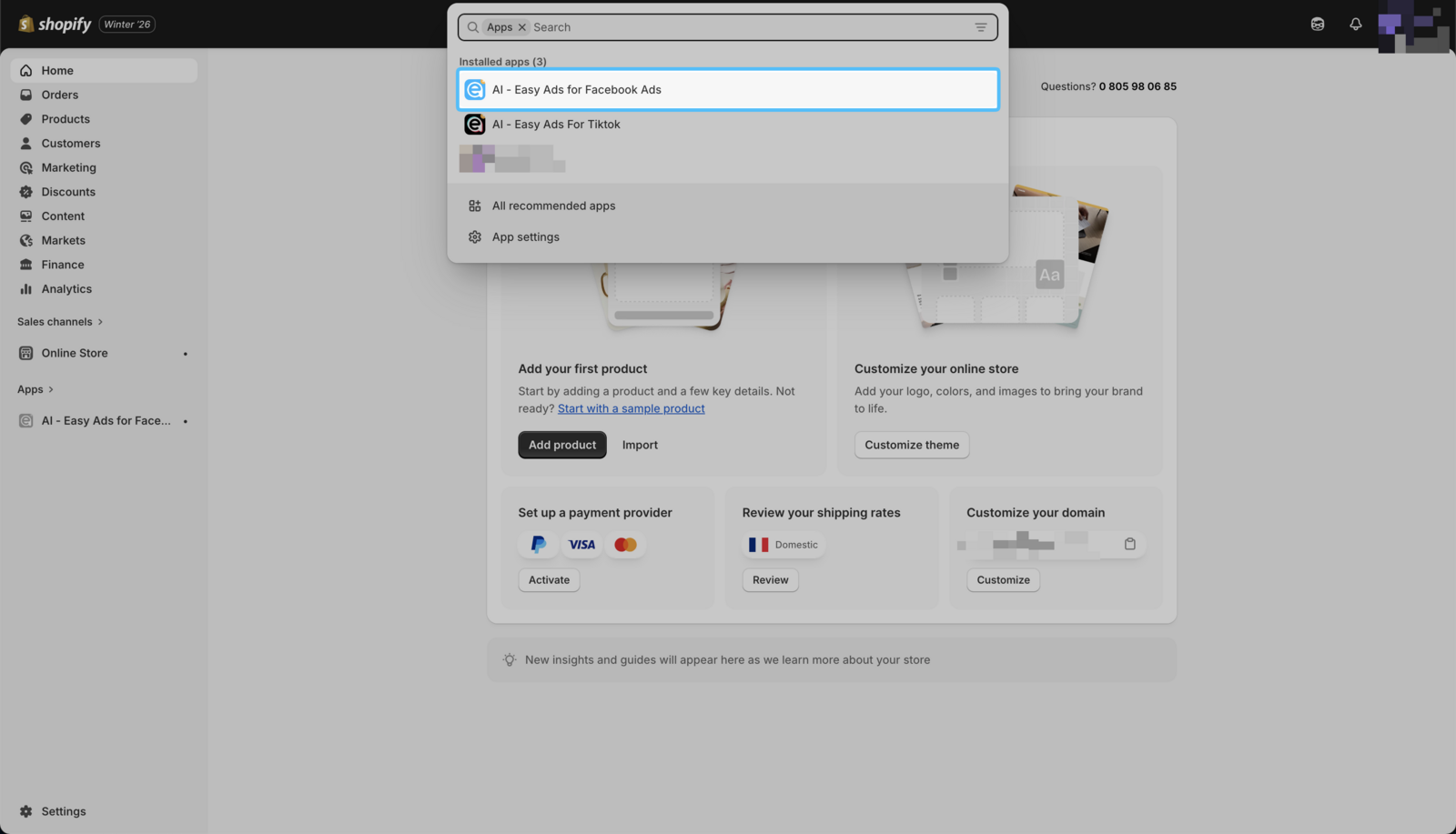Open AI - Easy Ads For Tiktok from results
The height and width of the screenshot is (834, 1456).
tap(556, 124)
